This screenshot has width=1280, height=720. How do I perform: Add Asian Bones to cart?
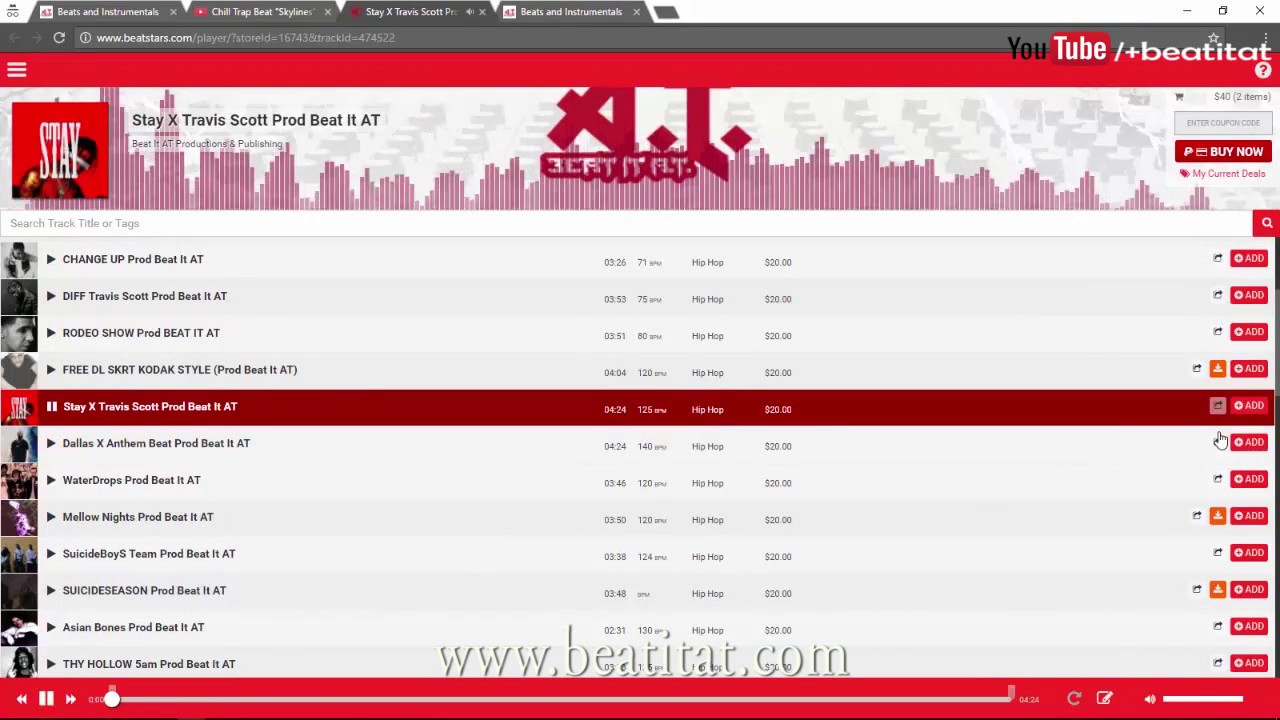tap(1248, 626)
